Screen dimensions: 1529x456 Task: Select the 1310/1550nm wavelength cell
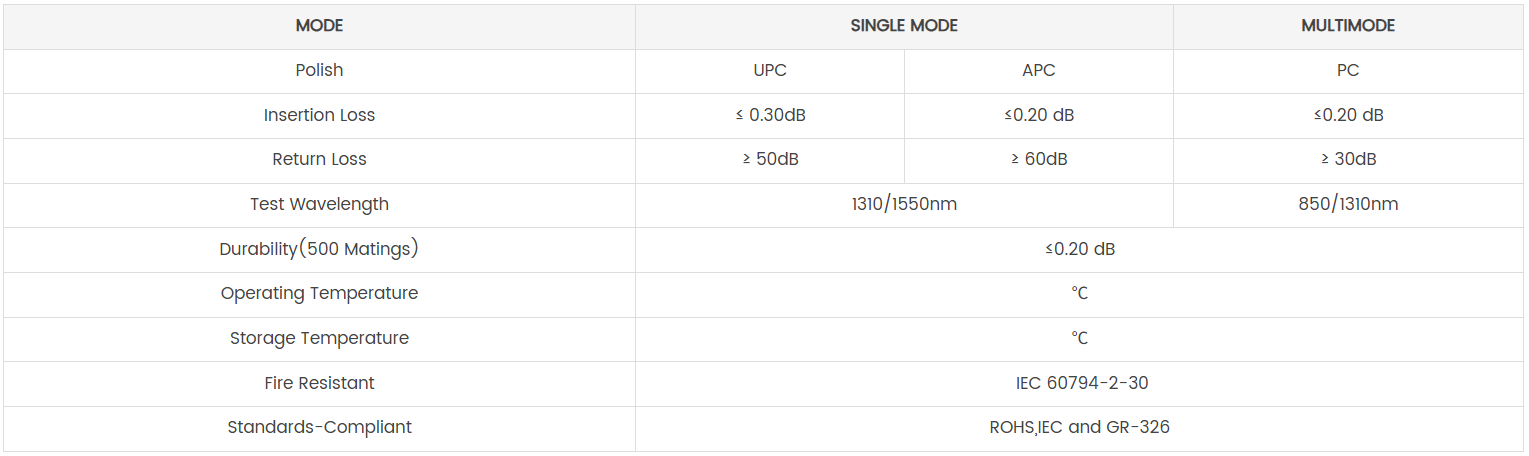(x=904, y=204)
